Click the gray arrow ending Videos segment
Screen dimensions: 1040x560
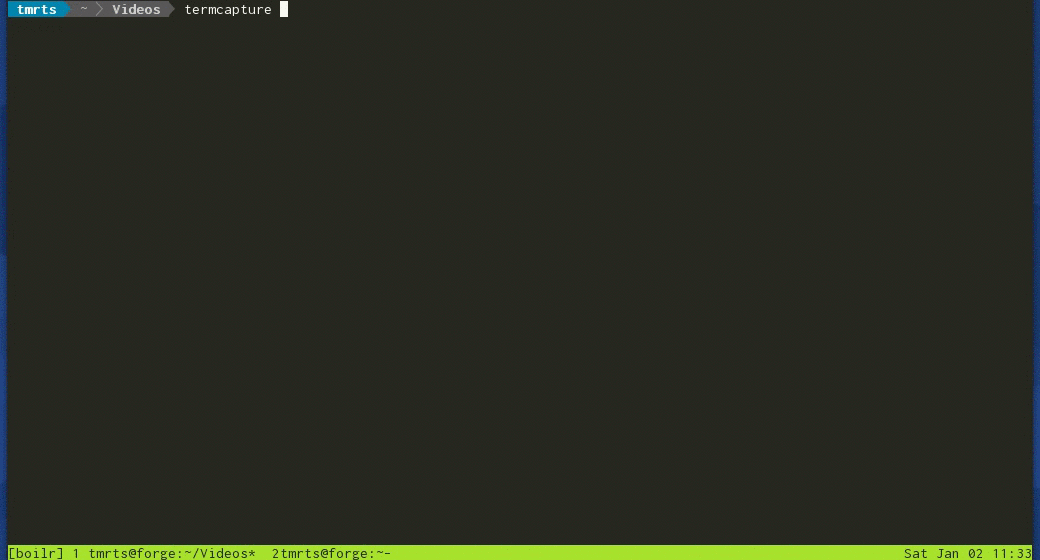tap(170, 9)
